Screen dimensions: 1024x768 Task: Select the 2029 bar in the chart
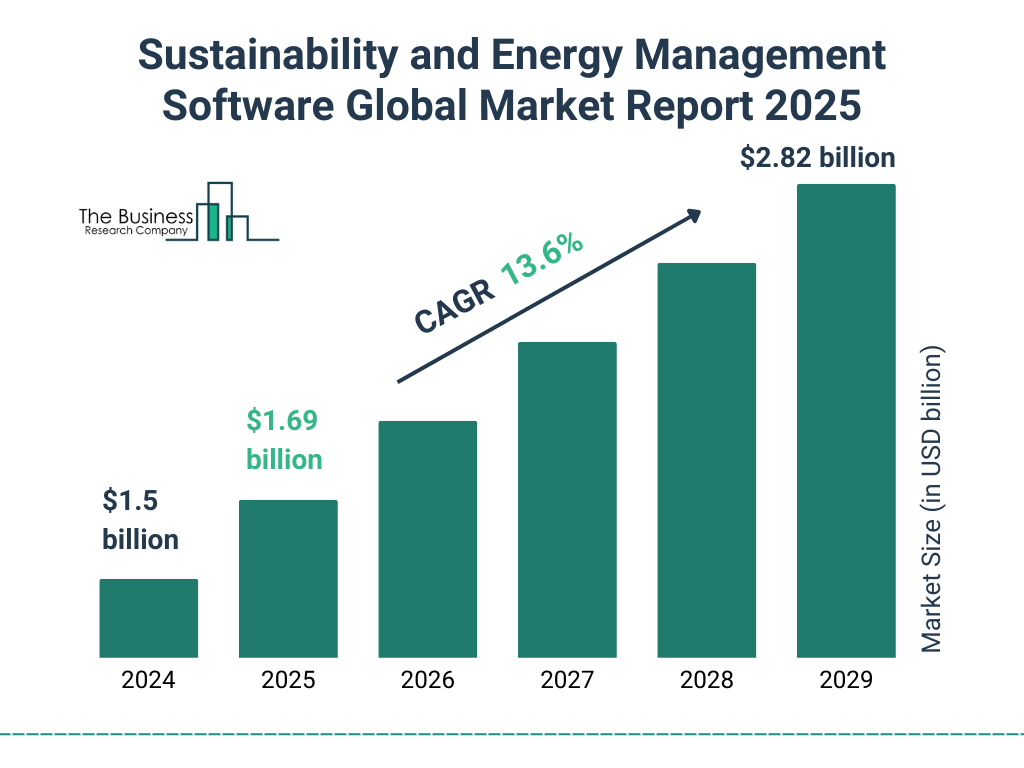(846, 421)
